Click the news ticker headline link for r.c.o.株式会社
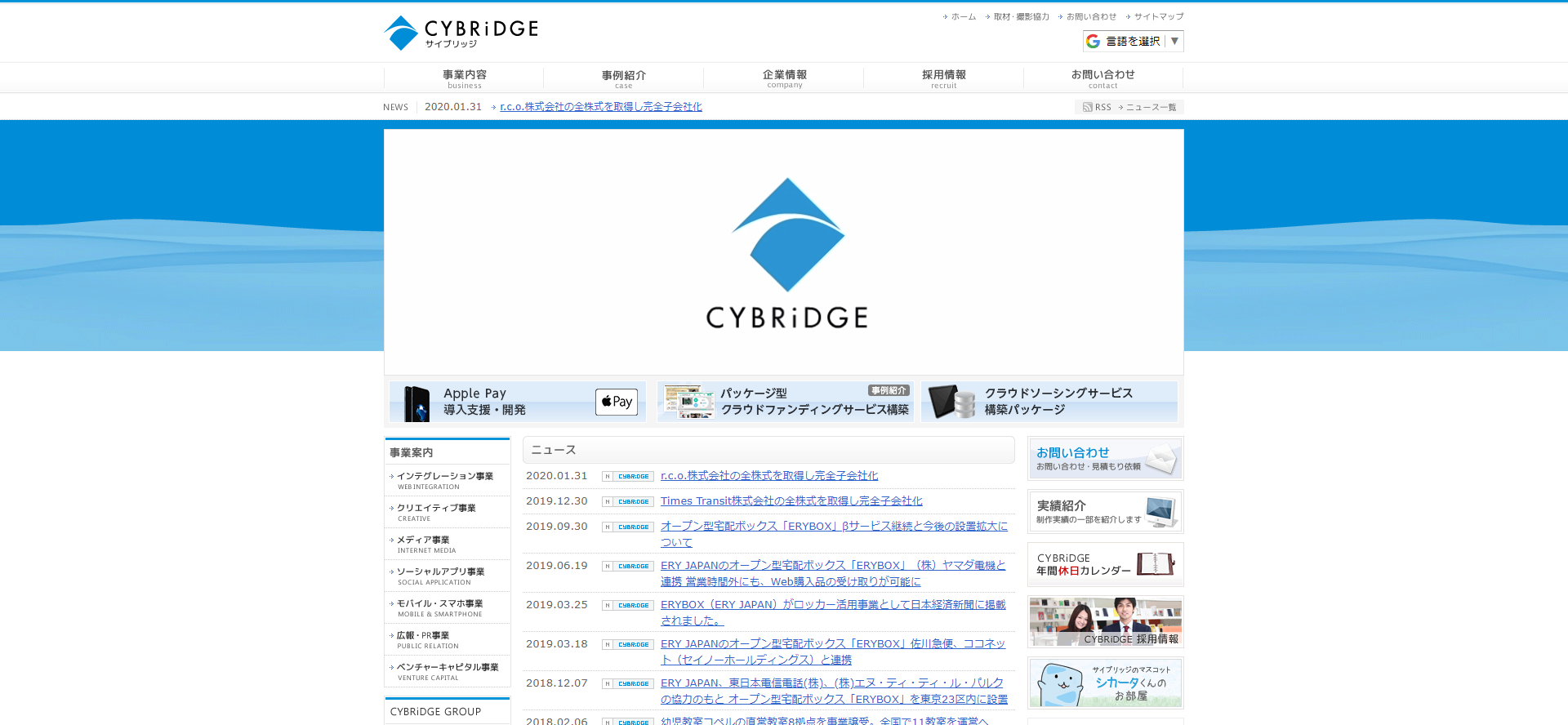The height and width of the screenshot is (725, 1568). 601,107
